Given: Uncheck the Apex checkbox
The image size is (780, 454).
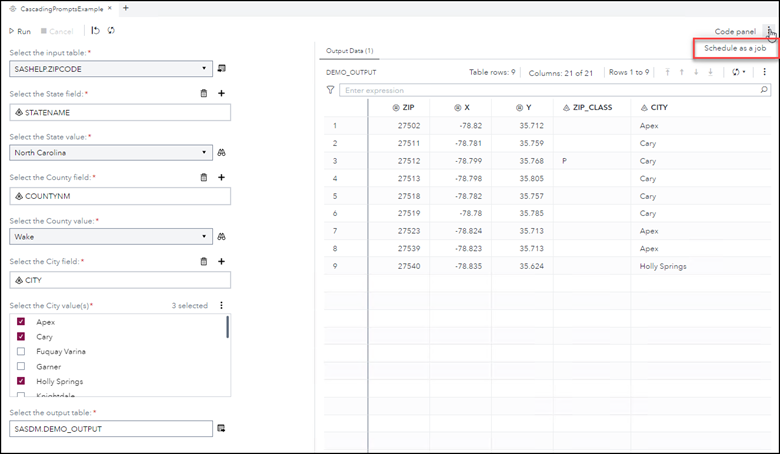Looking at the screenshot, I should click(x=21, y=322).
